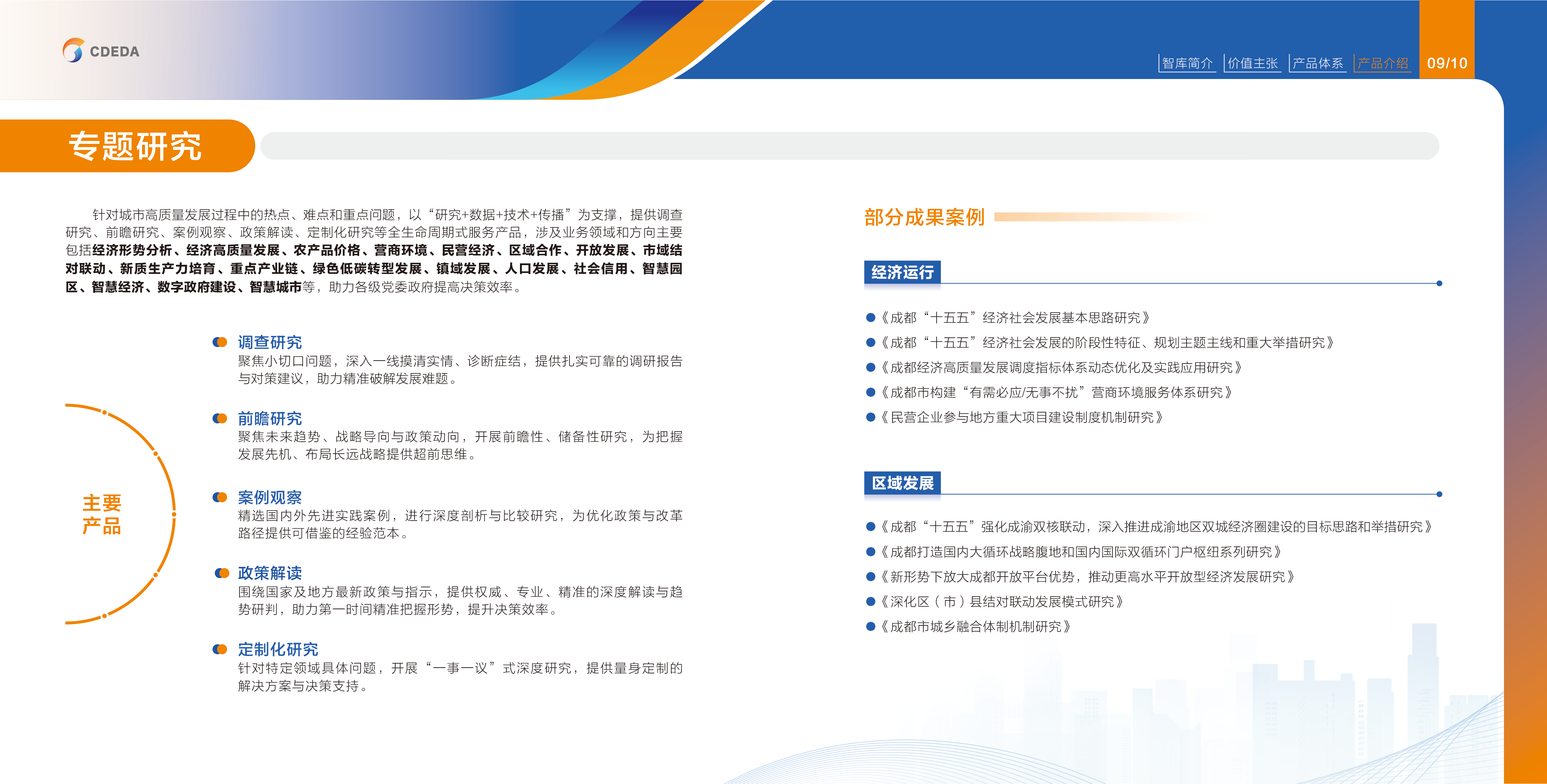Open the 价值主张 section link
Viewport: 1547px width, 784px height.
[1253, 62]
